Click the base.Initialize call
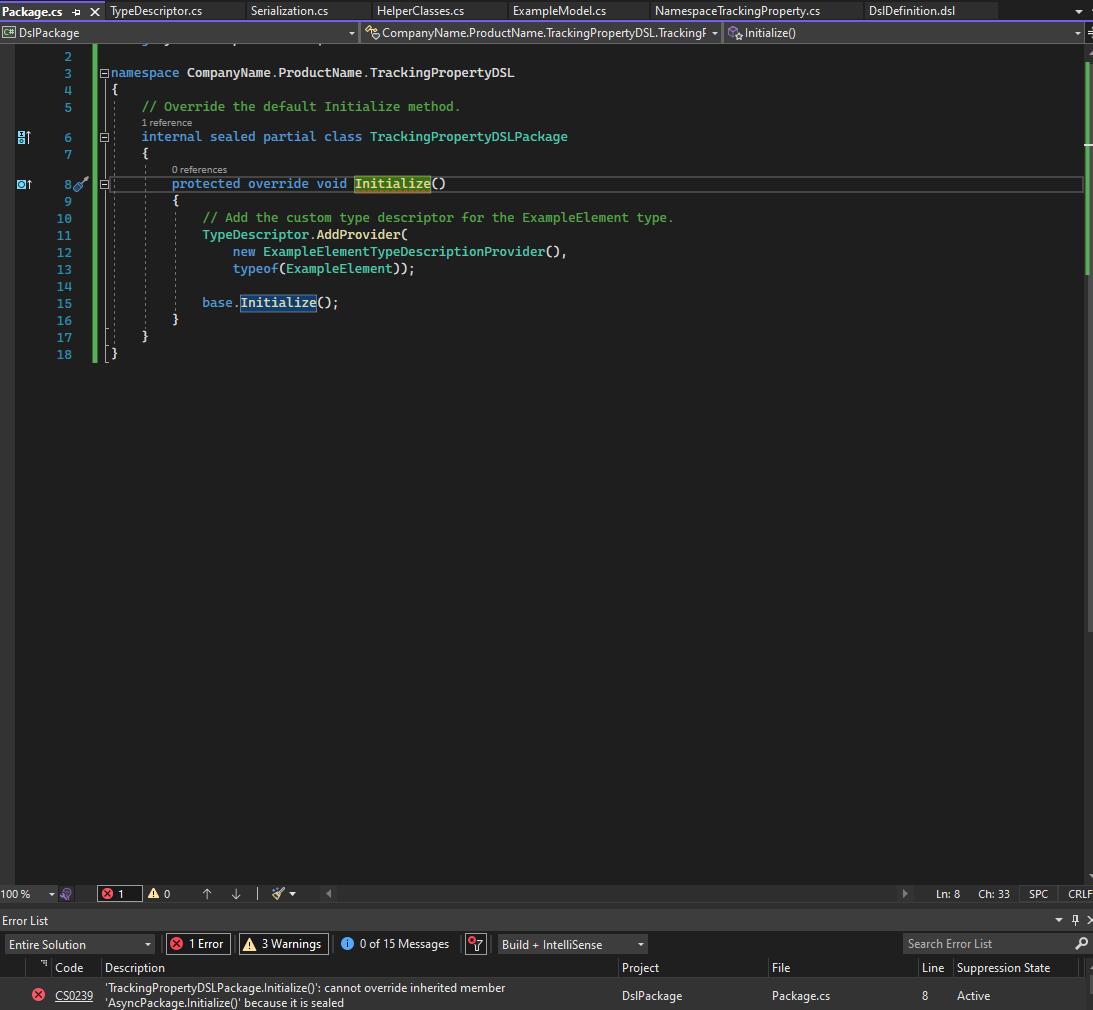The image size is (1093, 1010). (278, 303)
